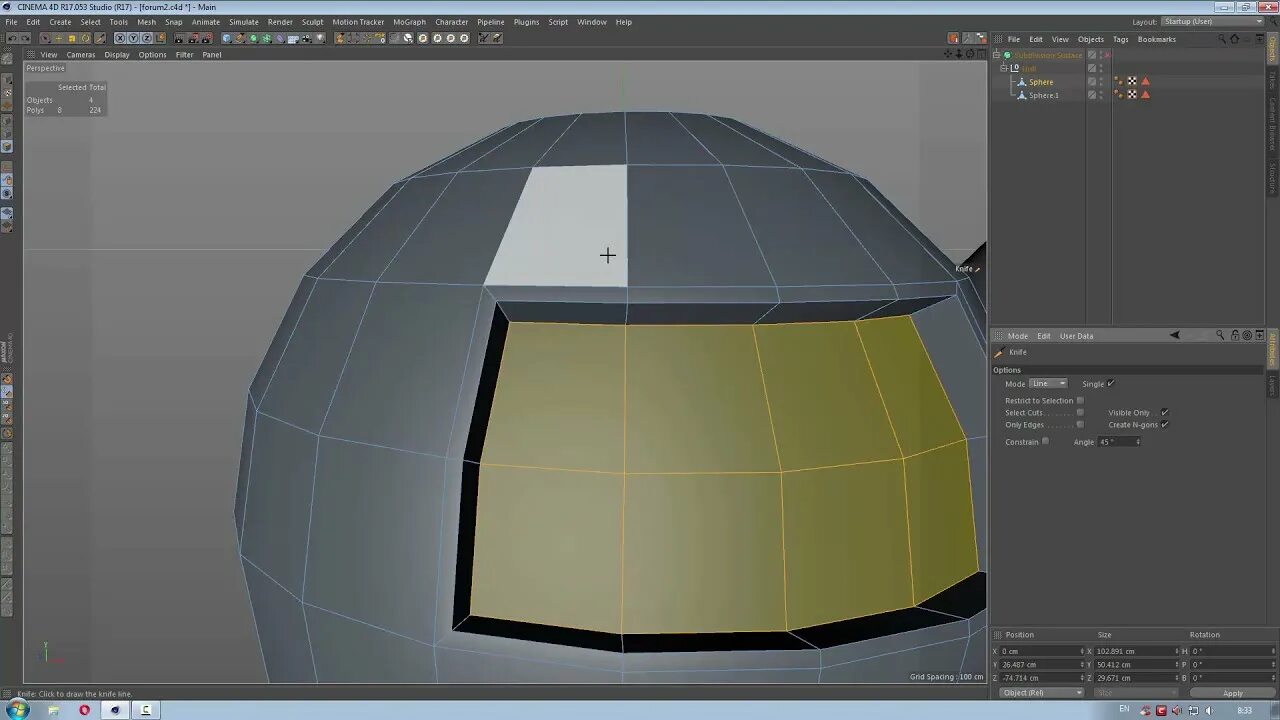Add a light object icon
Image resolution: width=1280 pixels, height=720 pixels.
point(320,38)
